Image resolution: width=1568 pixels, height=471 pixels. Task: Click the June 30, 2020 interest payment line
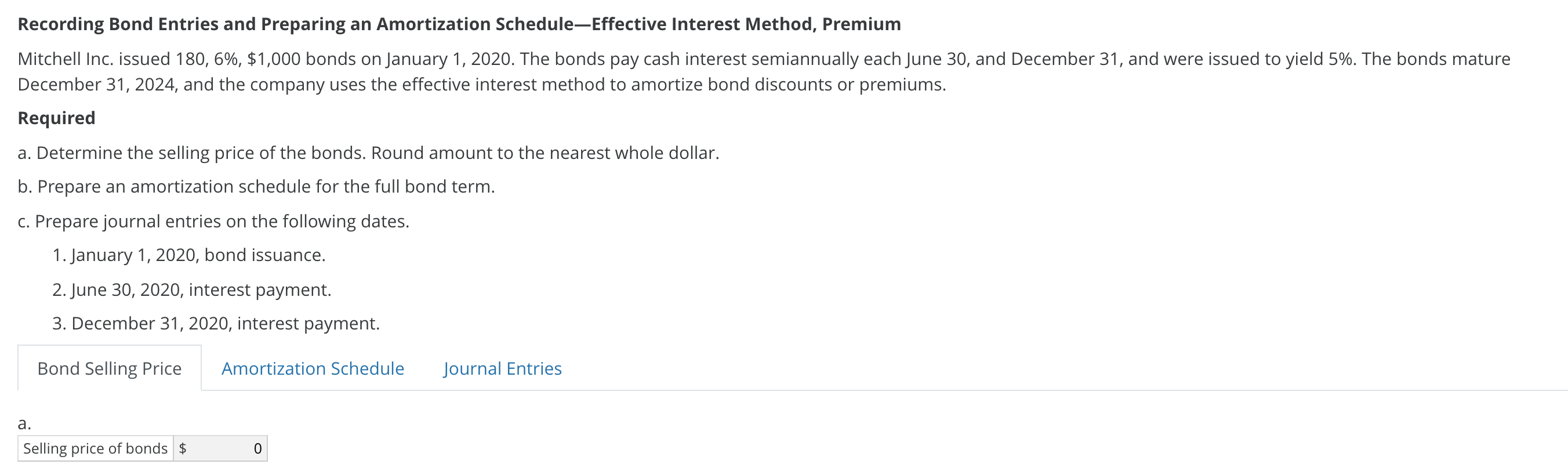click(193, 289)
